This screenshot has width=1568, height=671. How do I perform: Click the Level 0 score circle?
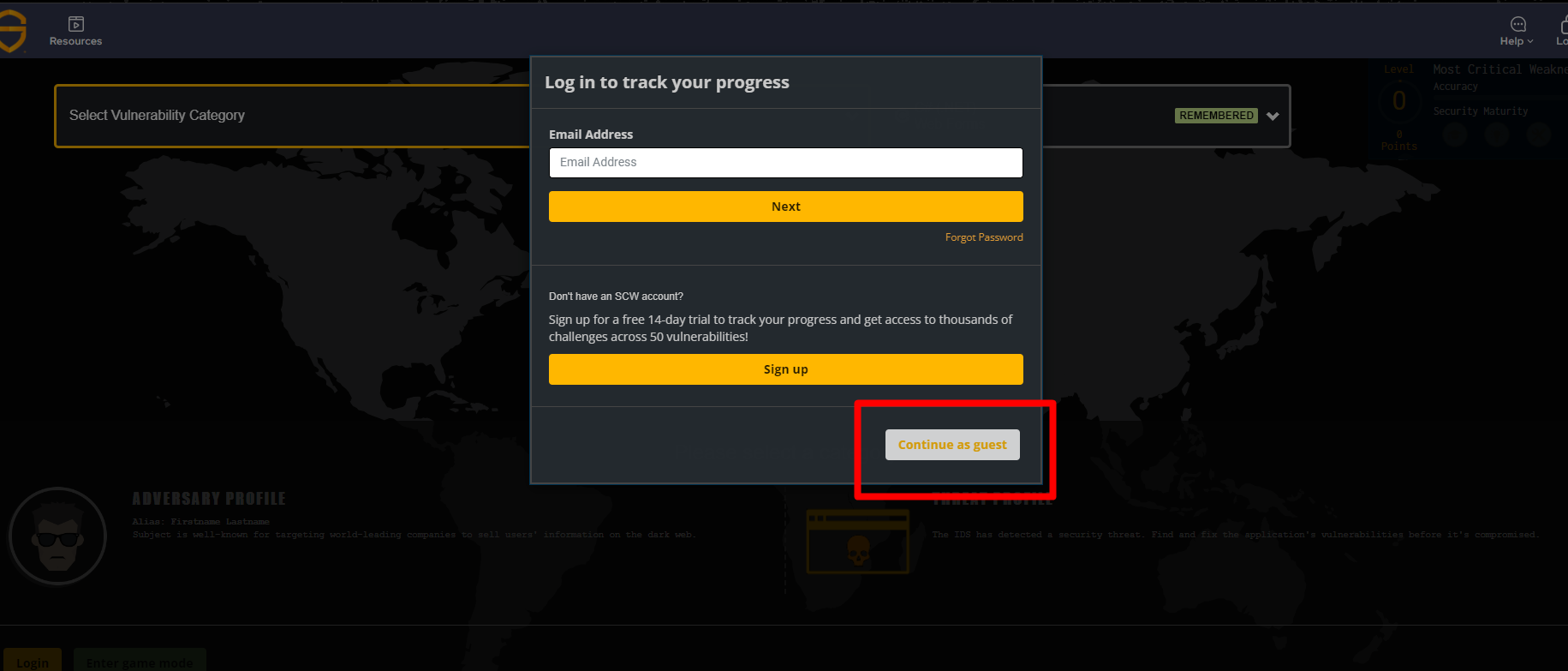pyautogui.click(x=1398, y=101)
